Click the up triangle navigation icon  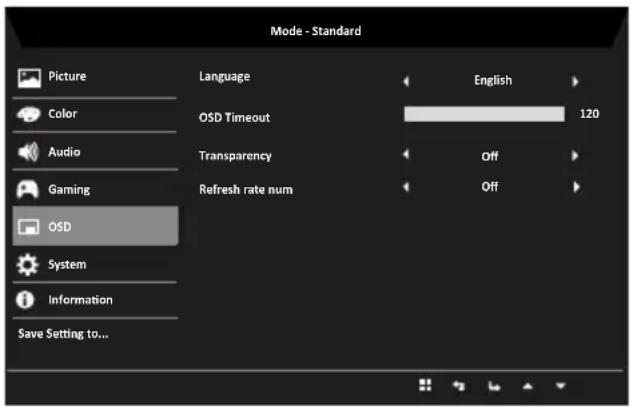pos(528,386)
